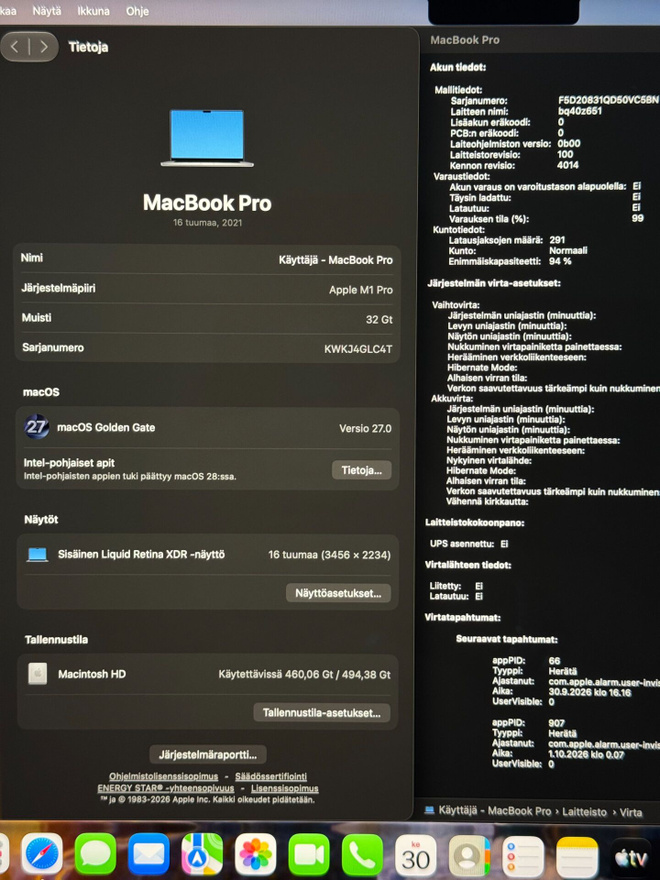The image size is (660, 880).
Task: Open the Mail app icon
Action: pyautogui.click(x=148, y=855)
